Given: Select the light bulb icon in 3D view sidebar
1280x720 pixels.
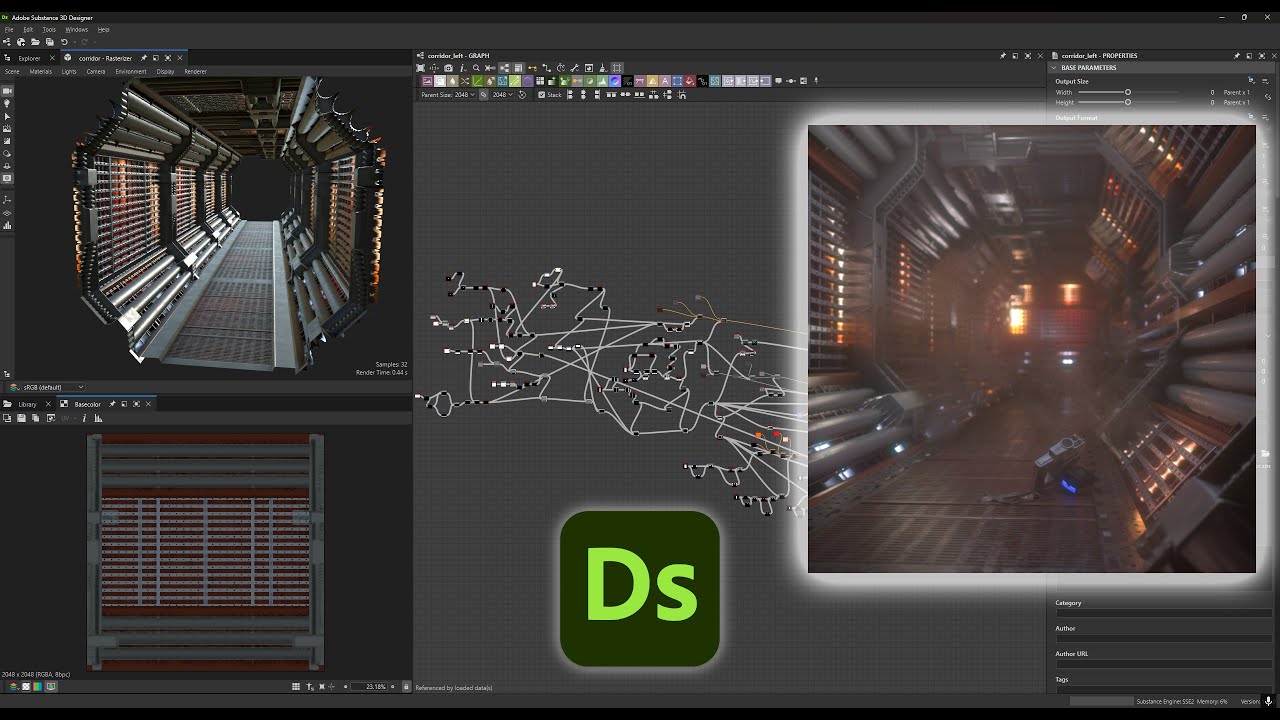Looking at the screenshot, I should tap(7, 104).
